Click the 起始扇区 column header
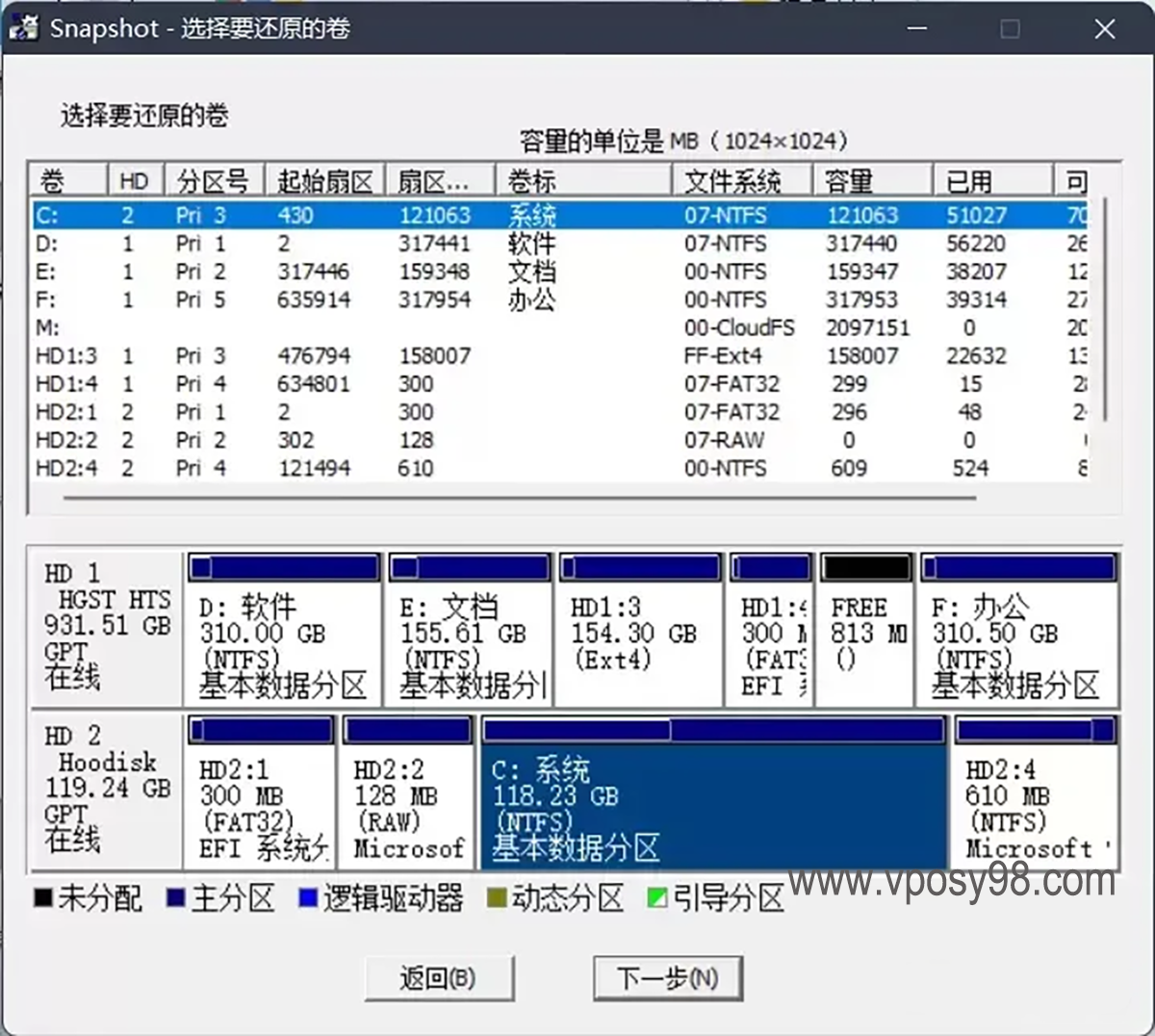 tap(324, 181)
